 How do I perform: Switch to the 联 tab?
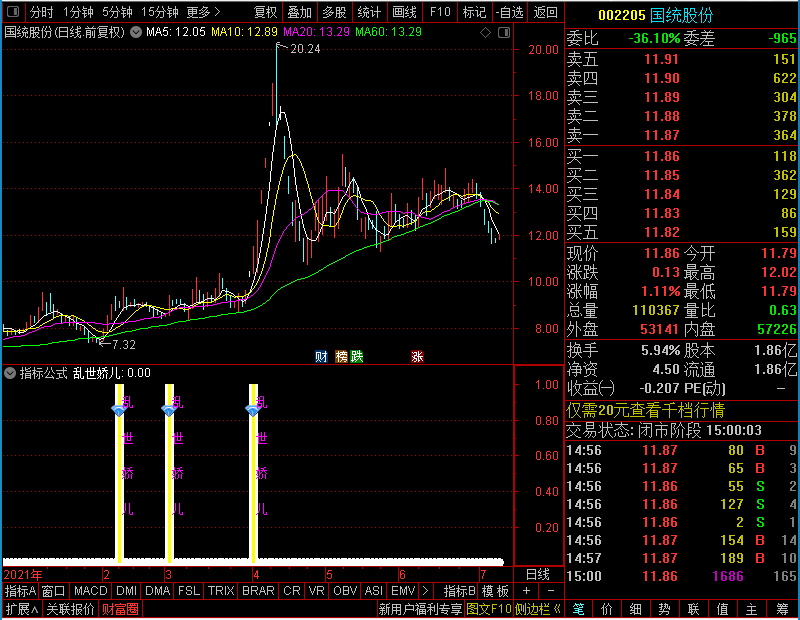point(693,609)
